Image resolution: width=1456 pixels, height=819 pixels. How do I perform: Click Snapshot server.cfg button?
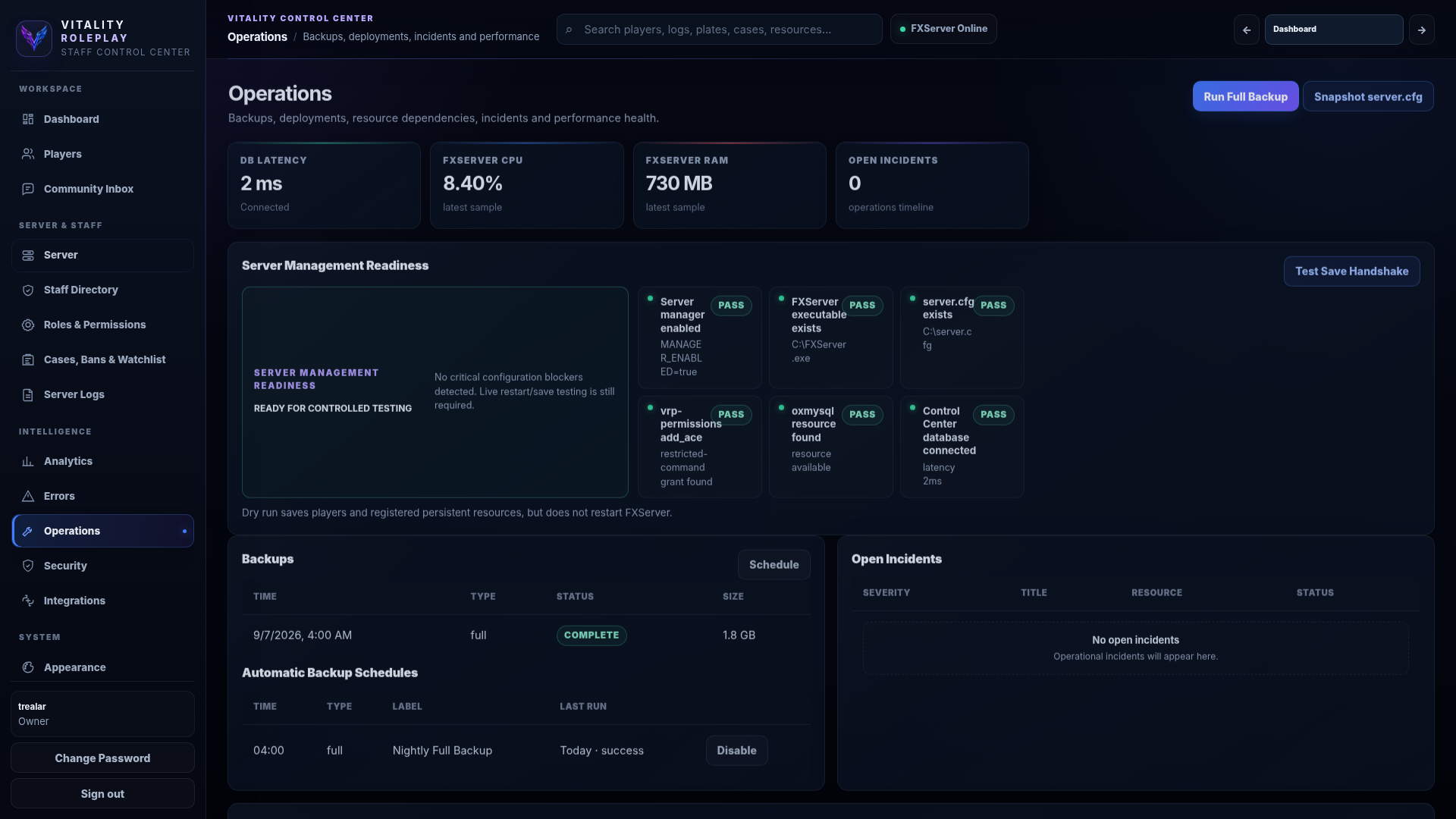point(1368,96)
